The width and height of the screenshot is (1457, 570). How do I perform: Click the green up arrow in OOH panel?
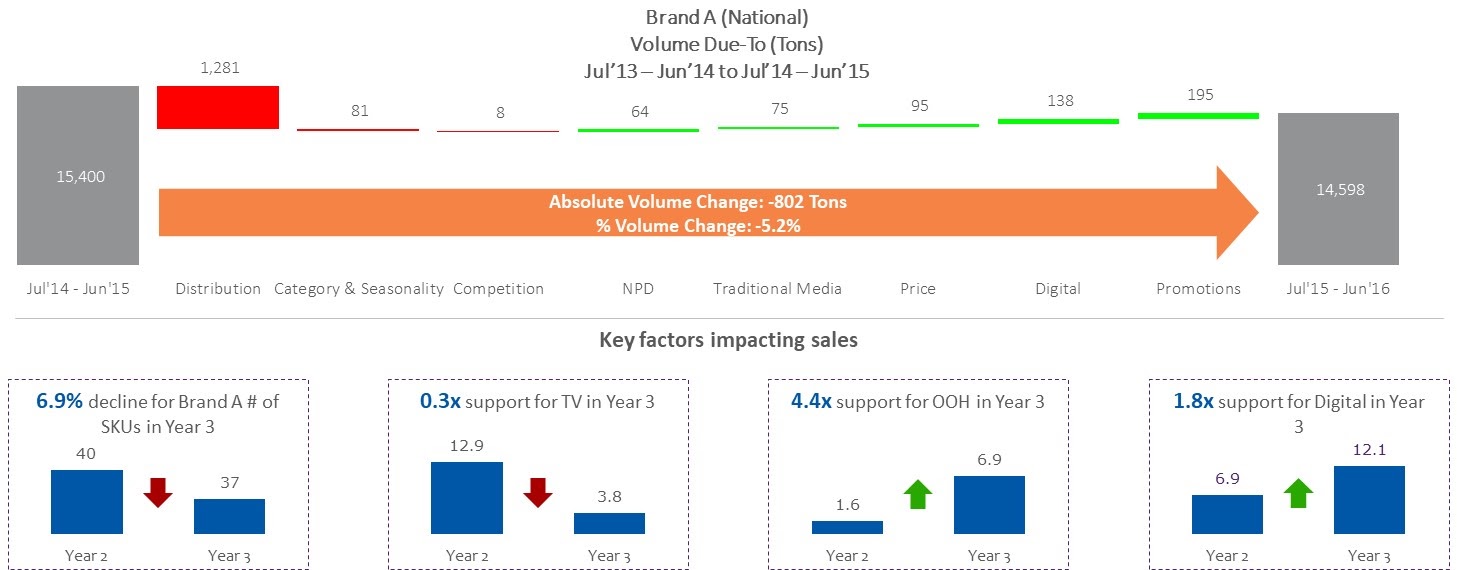tap(918, 493)
